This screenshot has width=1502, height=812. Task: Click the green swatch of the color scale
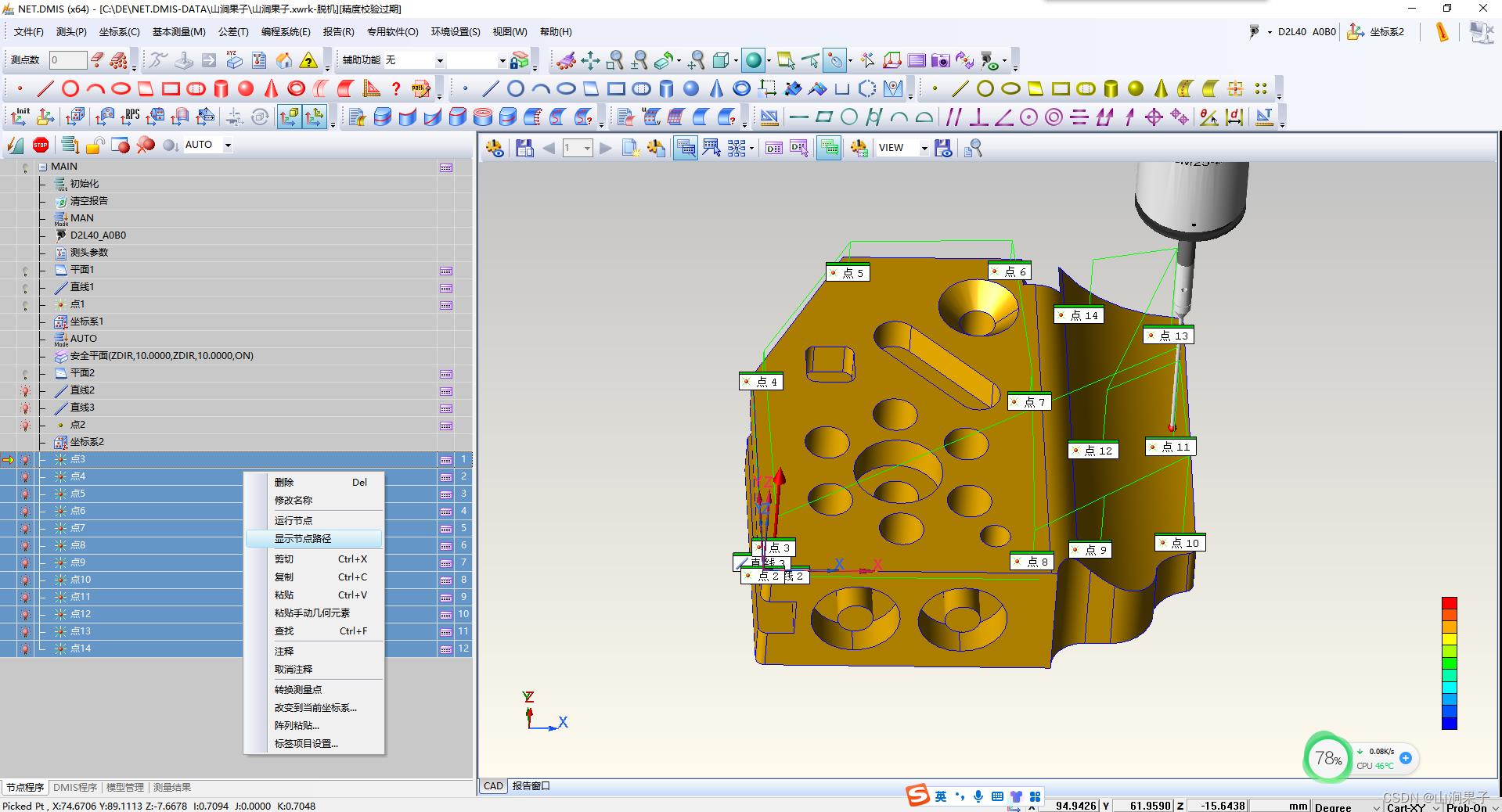pyautogui.click(x=1449, y=663)
